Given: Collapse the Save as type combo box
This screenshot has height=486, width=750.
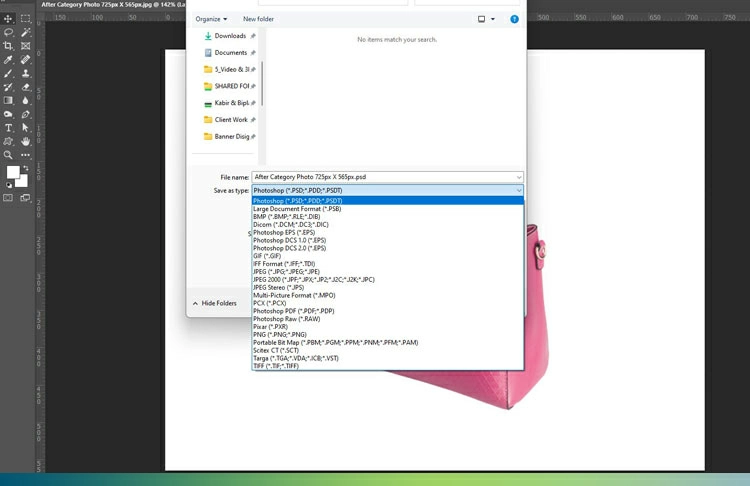Looking at the screenshot, I should click(x=519, y=190).
